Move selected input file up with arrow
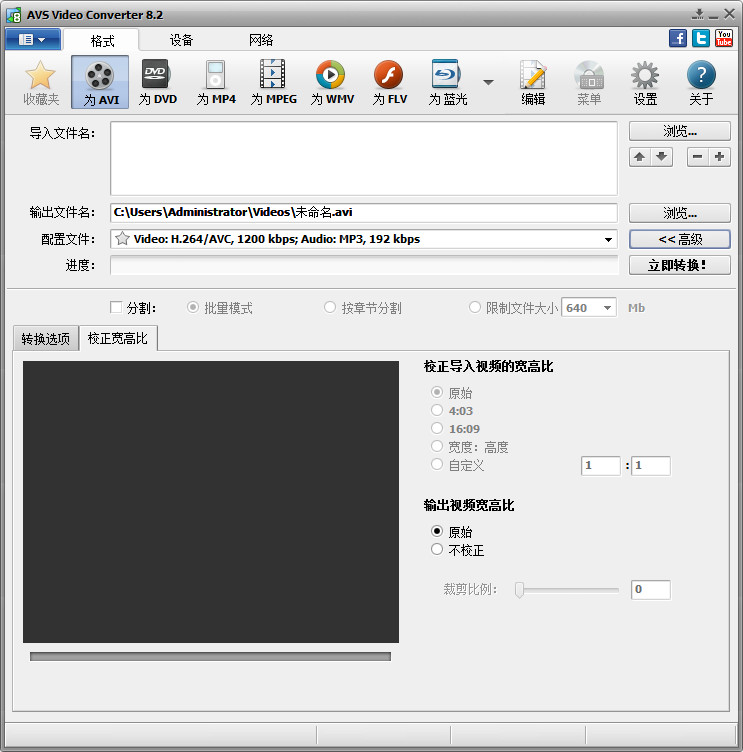Viewport: 743px width, 752px height. (x=639, y=157)
